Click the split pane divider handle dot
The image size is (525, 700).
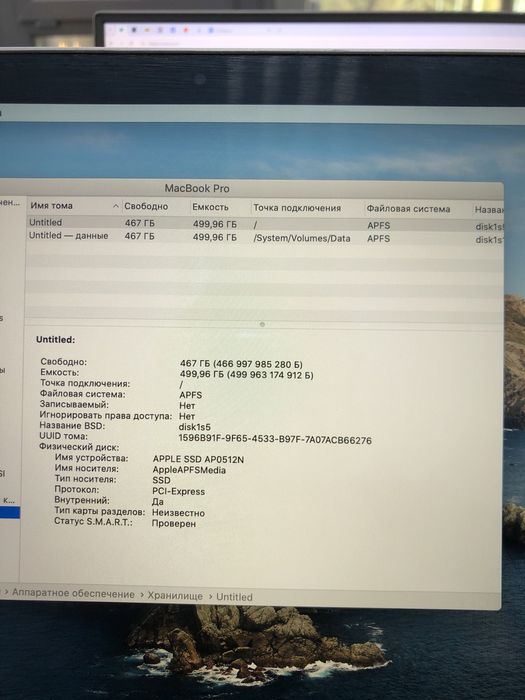(262, 325)
